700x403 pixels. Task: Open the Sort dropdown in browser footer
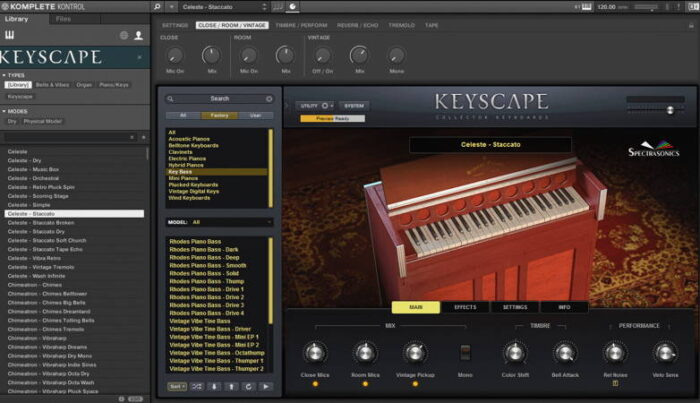[x=177, y=386]
